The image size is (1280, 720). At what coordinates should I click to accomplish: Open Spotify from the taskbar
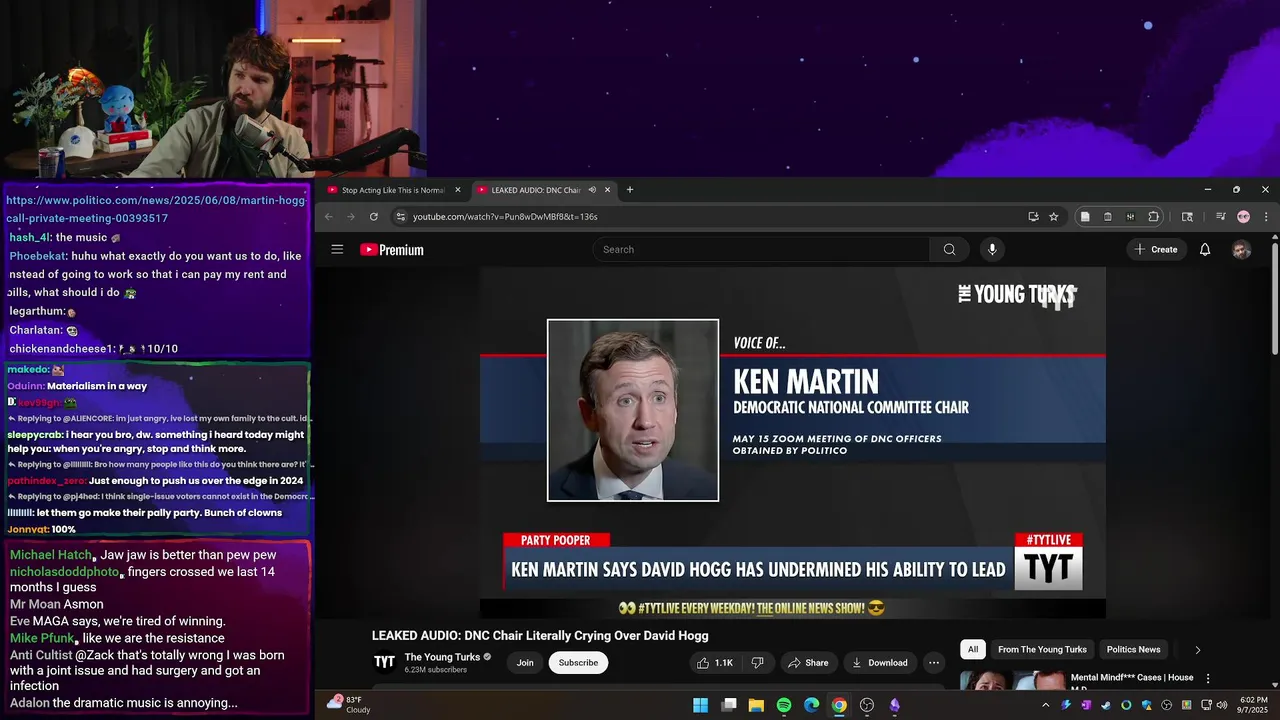click(x=784, y=705)
